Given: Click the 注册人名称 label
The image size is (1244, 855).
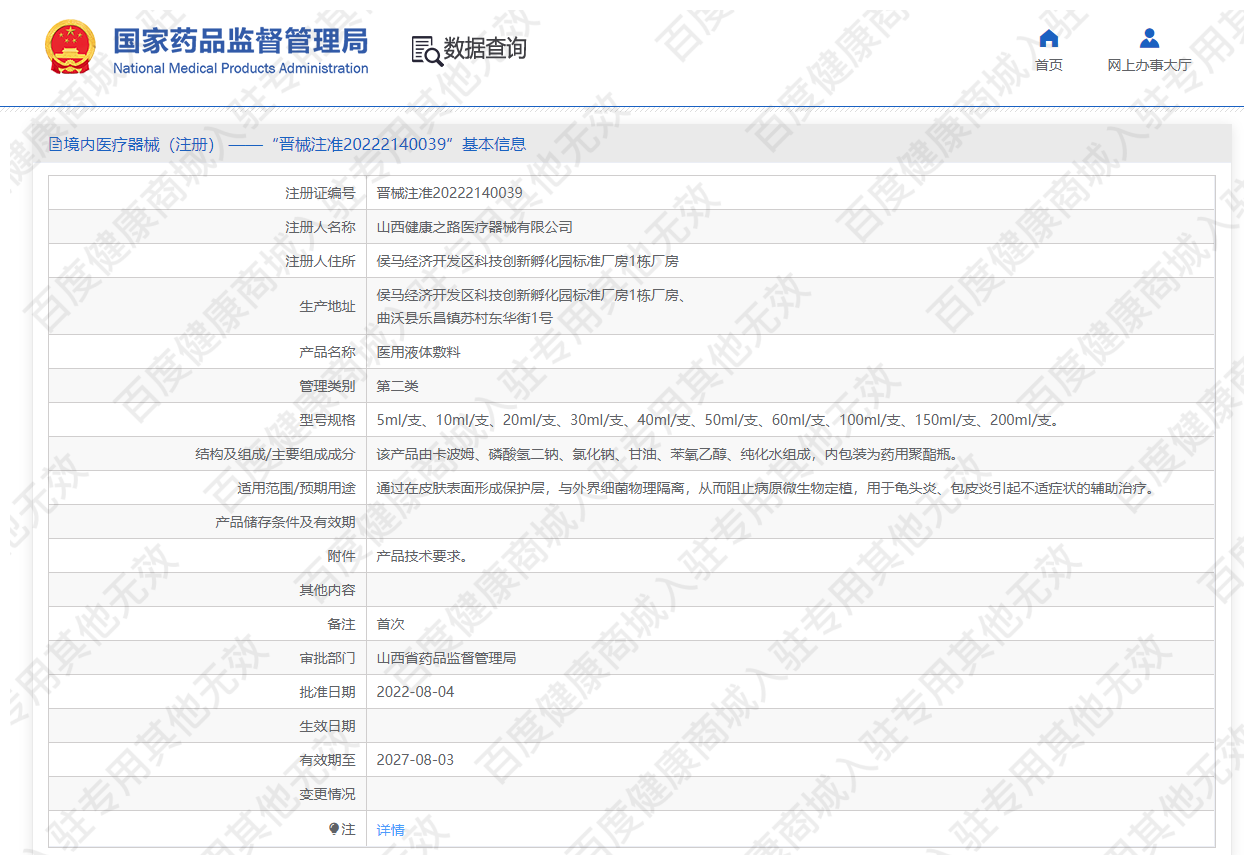Looking at the screenshot, I should click(x=320, y=227).
